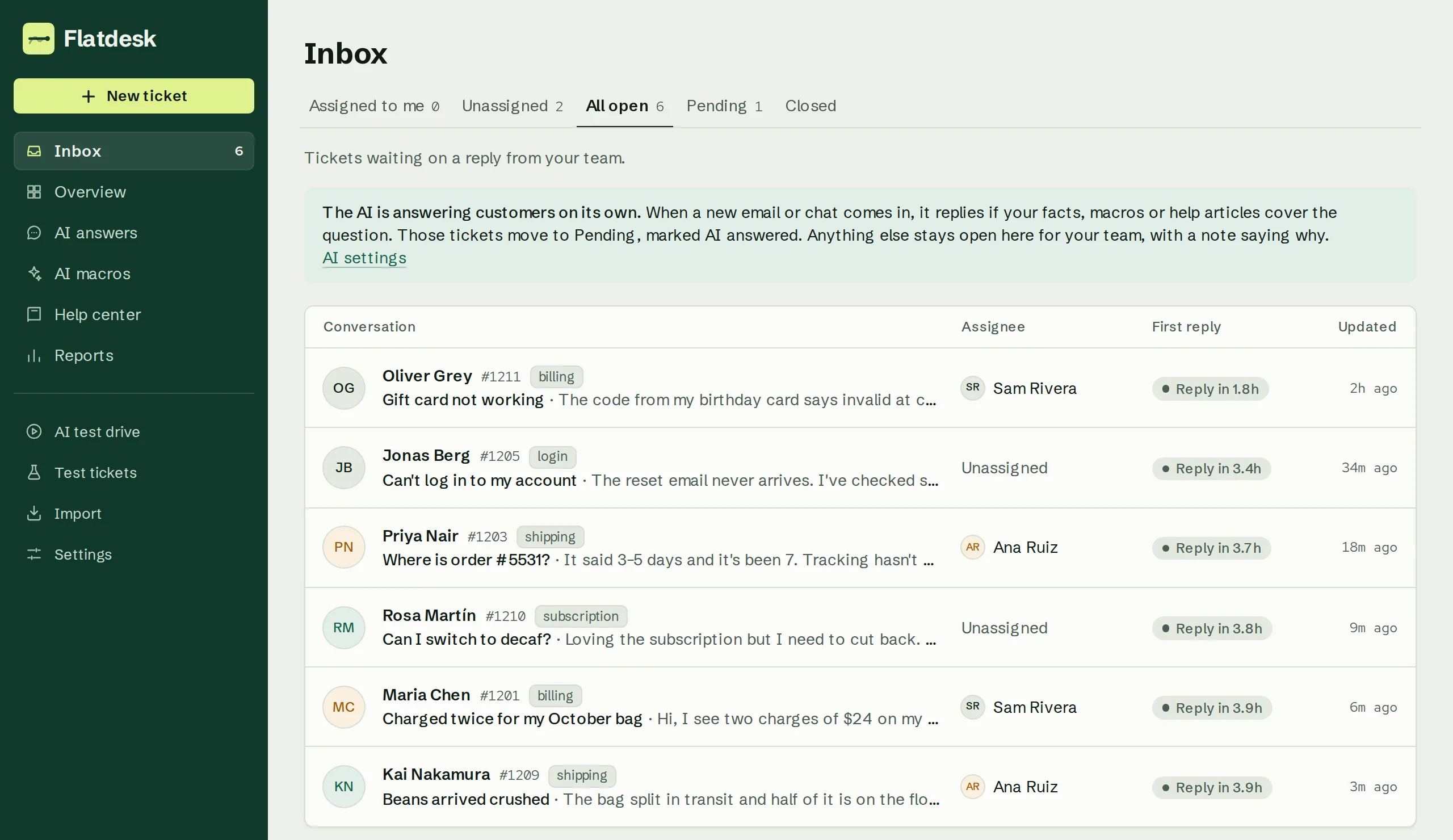This screenshot has height=840, width=1453.
Task: Select the All open tab
Action: point(624,106)
